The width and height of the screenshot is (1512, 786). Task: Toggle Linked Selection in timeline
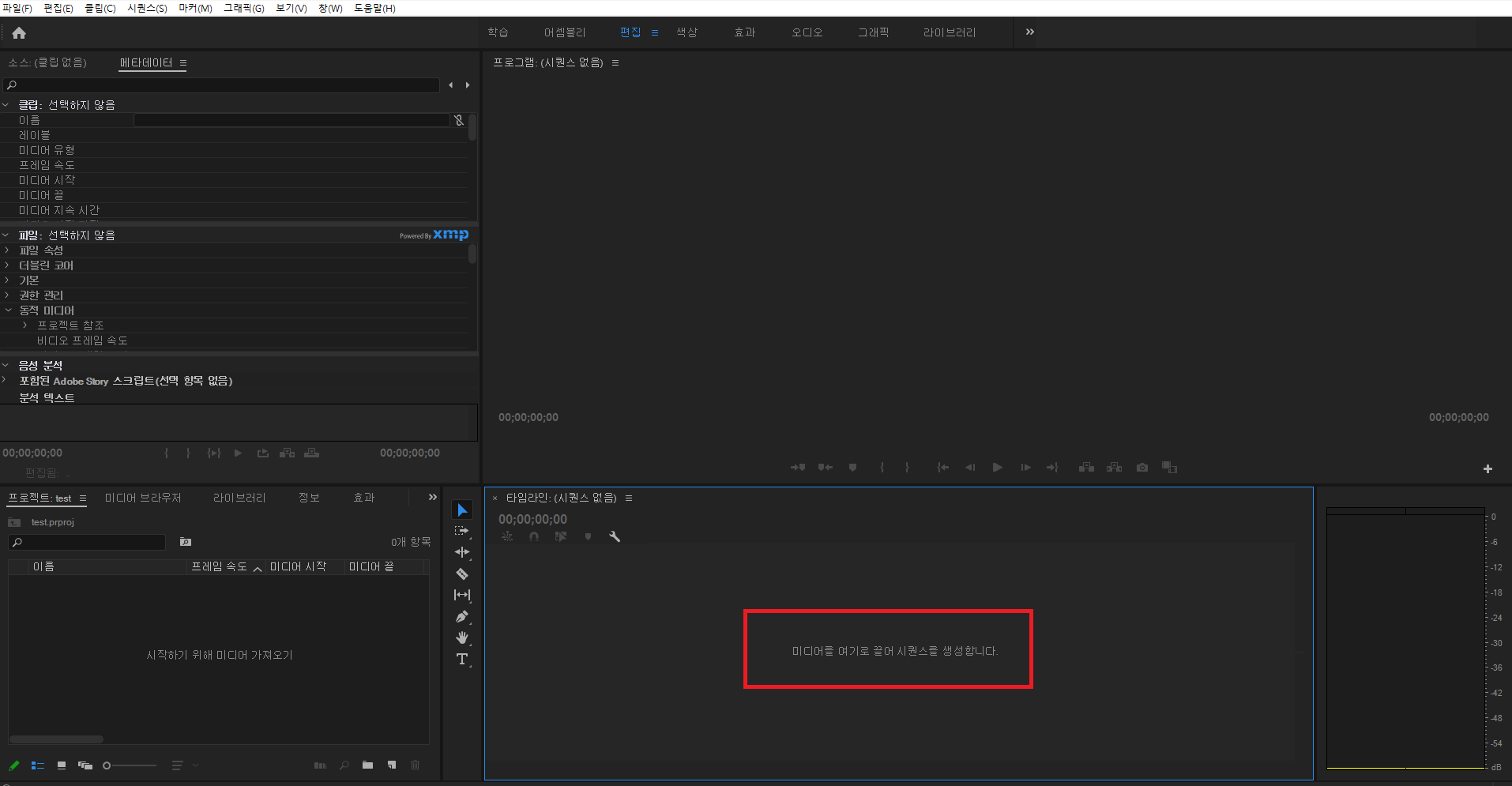(561, 536)
